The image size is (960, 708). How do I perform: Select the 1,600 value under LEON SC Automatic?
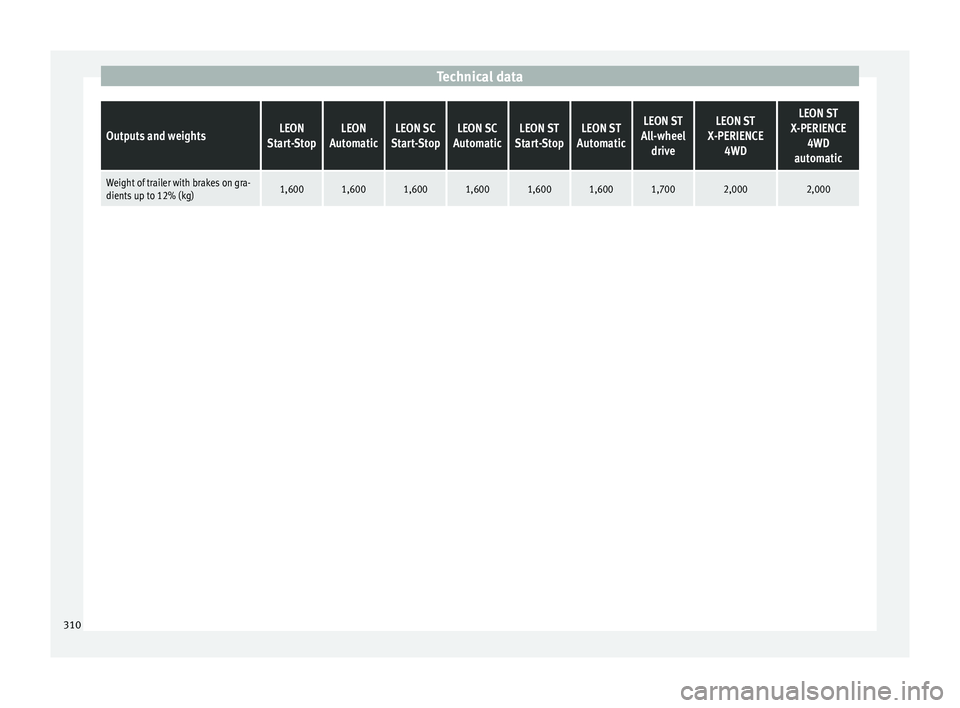click(477, 189)
